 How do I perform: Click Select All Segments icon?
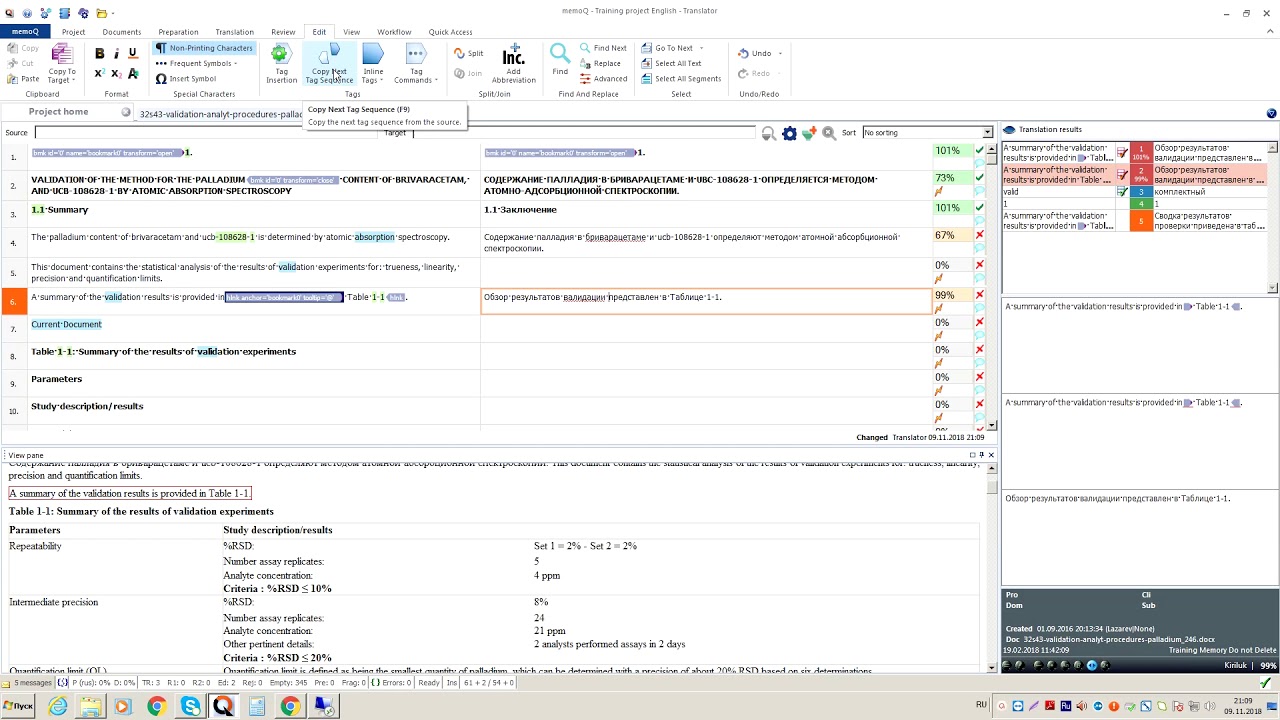[647, 78]
